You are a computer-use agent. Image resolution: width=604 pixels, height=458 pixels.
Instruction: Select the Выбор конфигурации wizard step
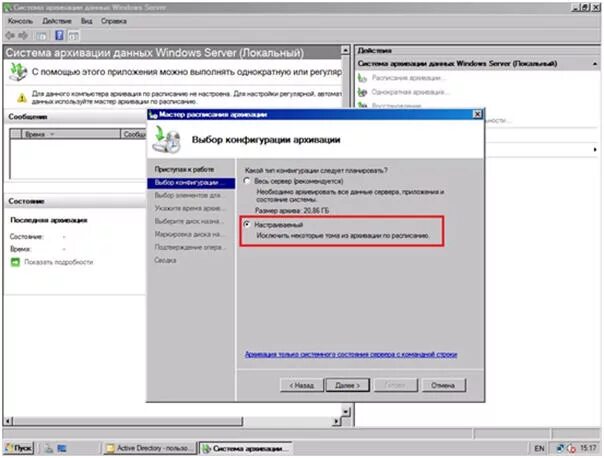[x=191, y=183]
